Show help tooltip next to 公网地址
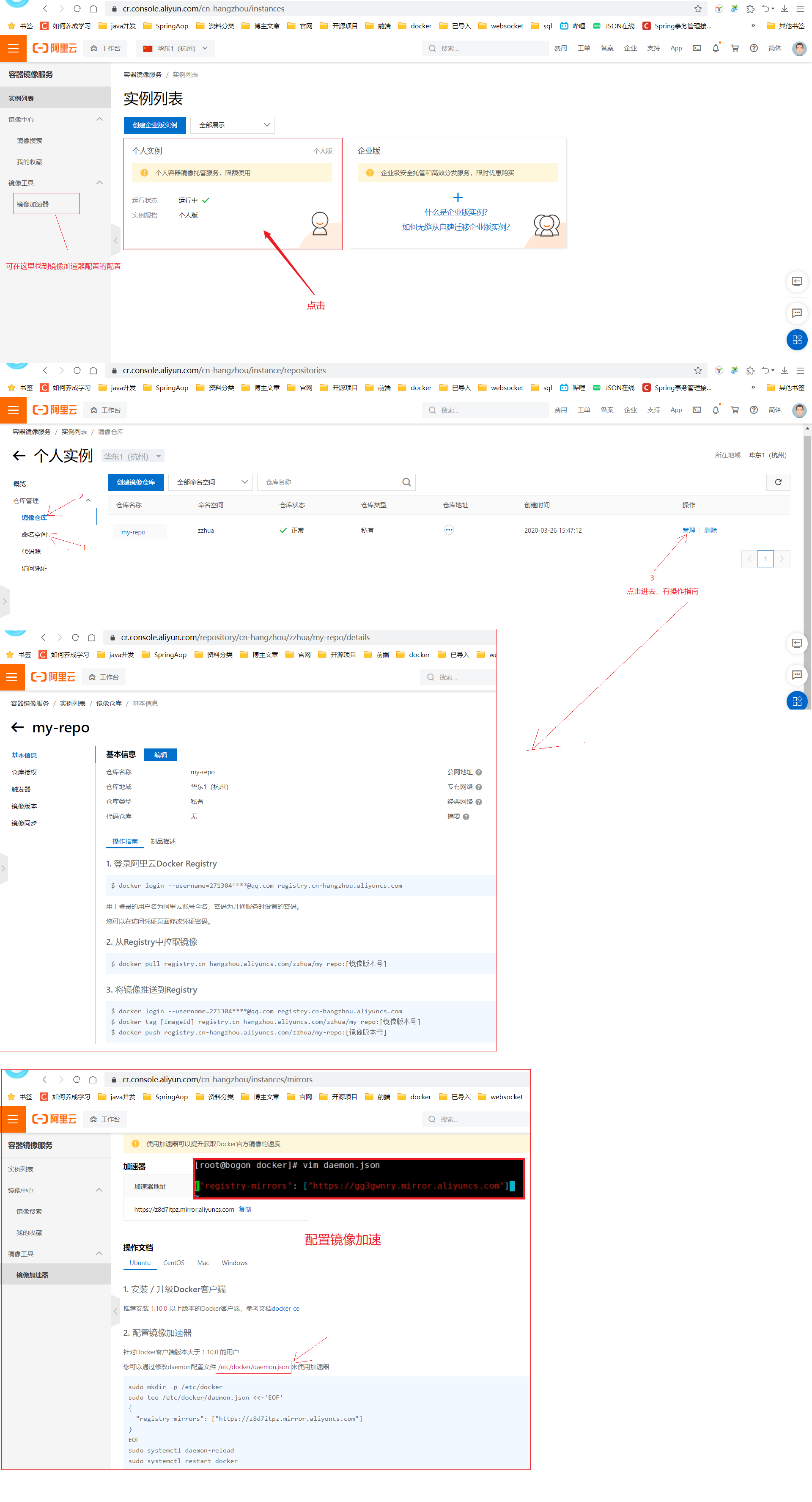Image resolution: width=812 pixels, height=1502 pixels. (x=479, y=772)
